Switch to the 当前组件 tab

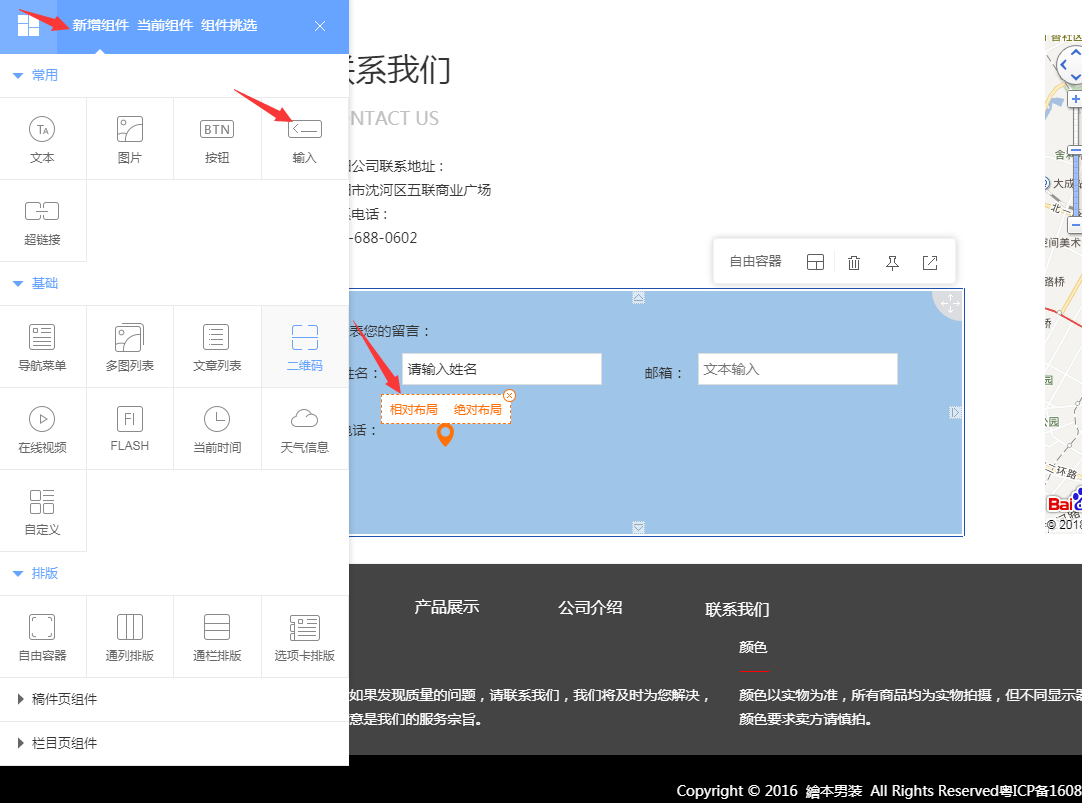pos(165,25)
